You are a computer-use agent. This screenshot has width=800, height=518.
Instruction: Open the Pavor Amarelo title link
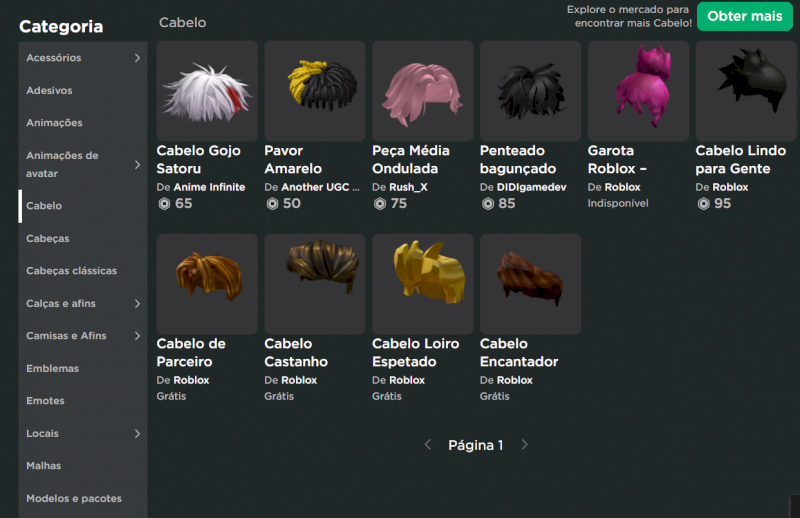[293, 159]
